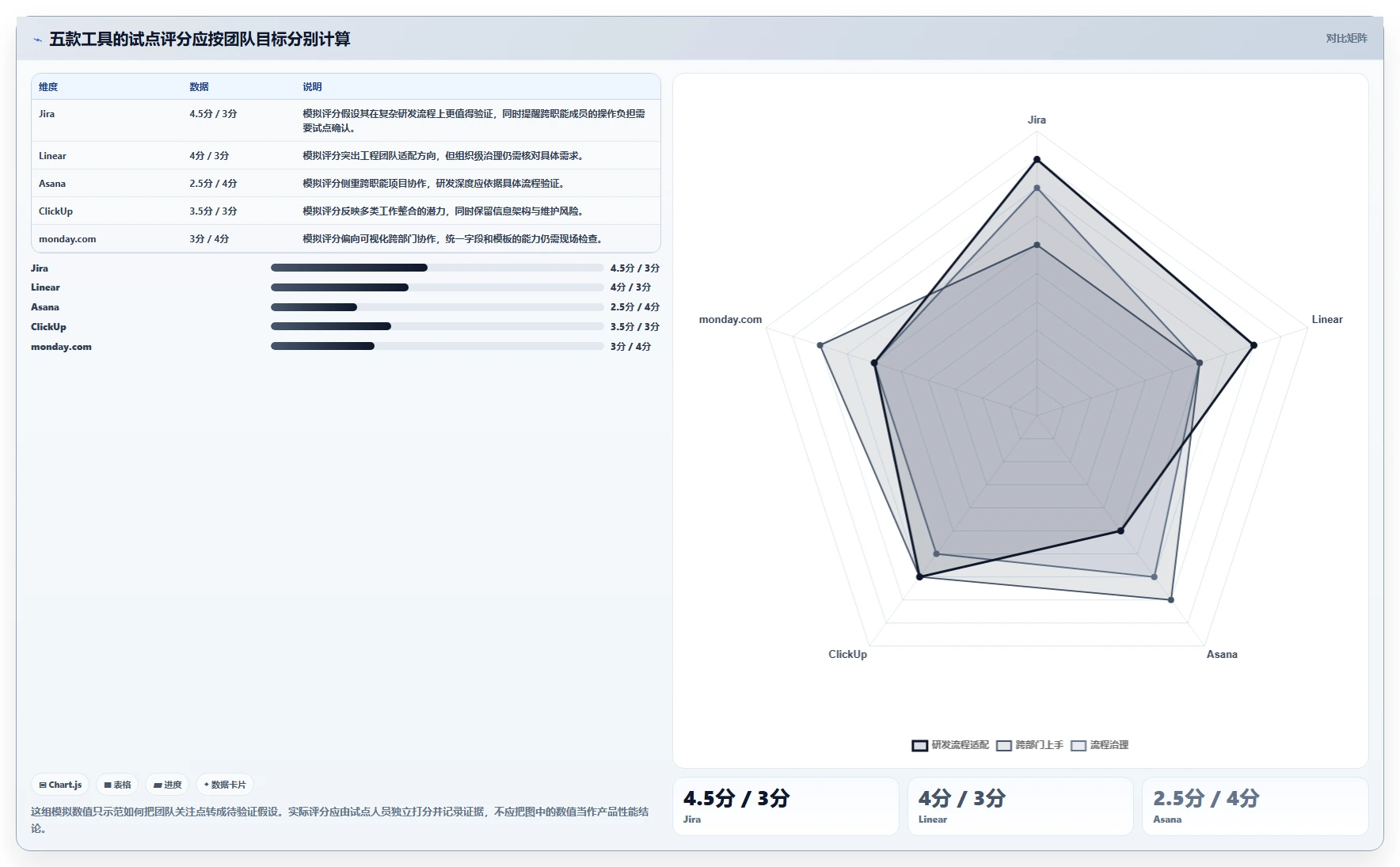Click the ClickUp progress bar
Image resolution: width=1400 pixels, height=867 pixels.
point(437,326)
